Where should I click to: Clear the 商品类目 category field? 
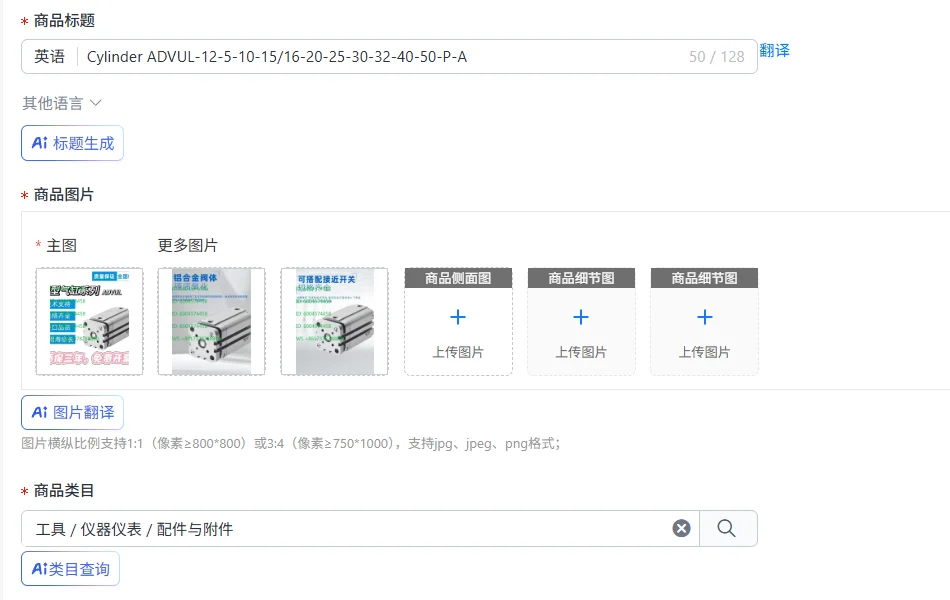pos(682,528)
